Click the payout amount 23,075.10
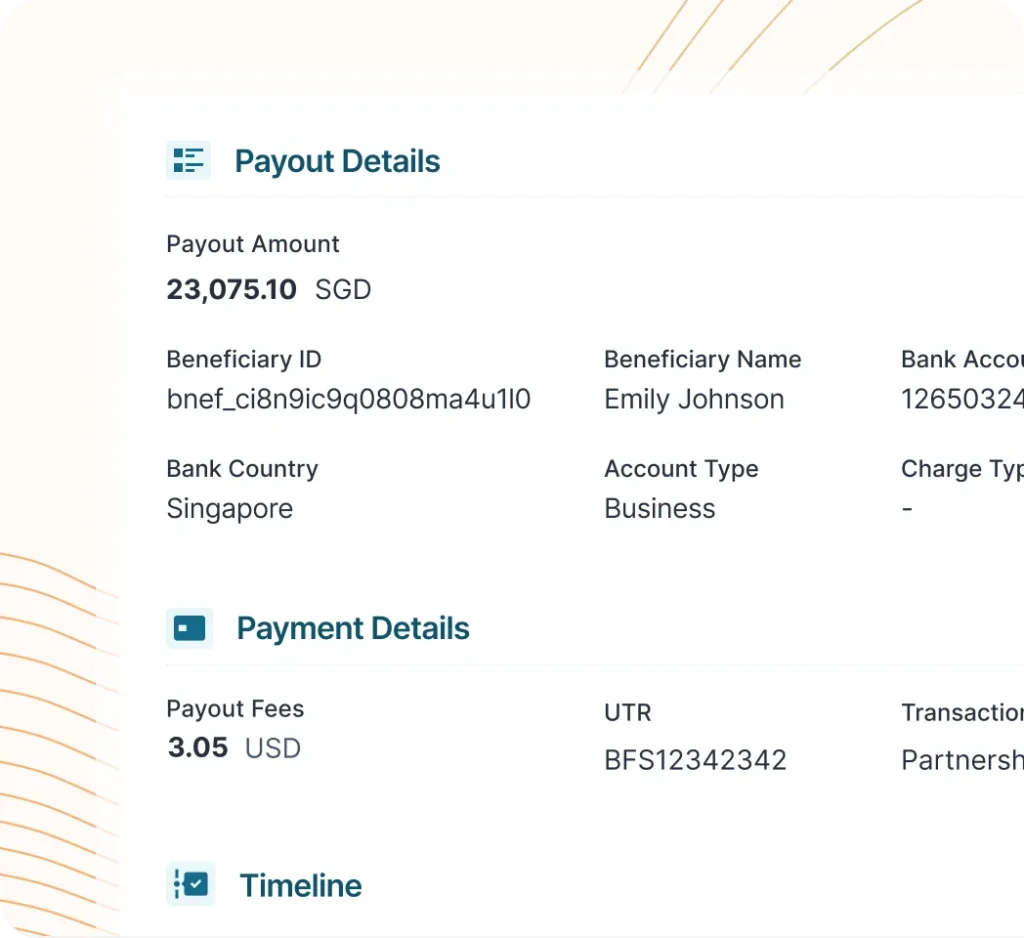Screen dimensions: 1024x938 pyautogui.click(x=231, y=290)
